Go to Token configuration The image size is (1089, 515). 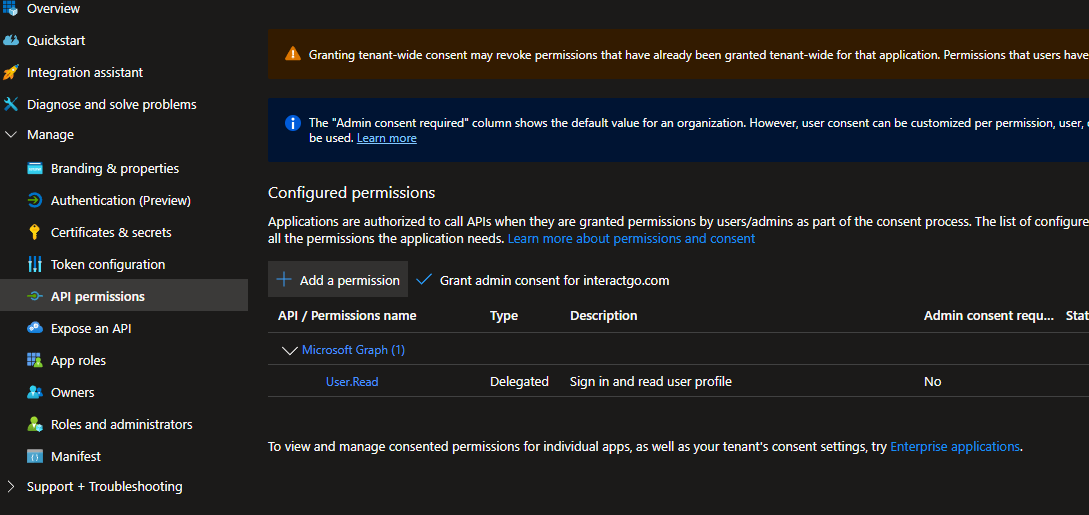108,264
